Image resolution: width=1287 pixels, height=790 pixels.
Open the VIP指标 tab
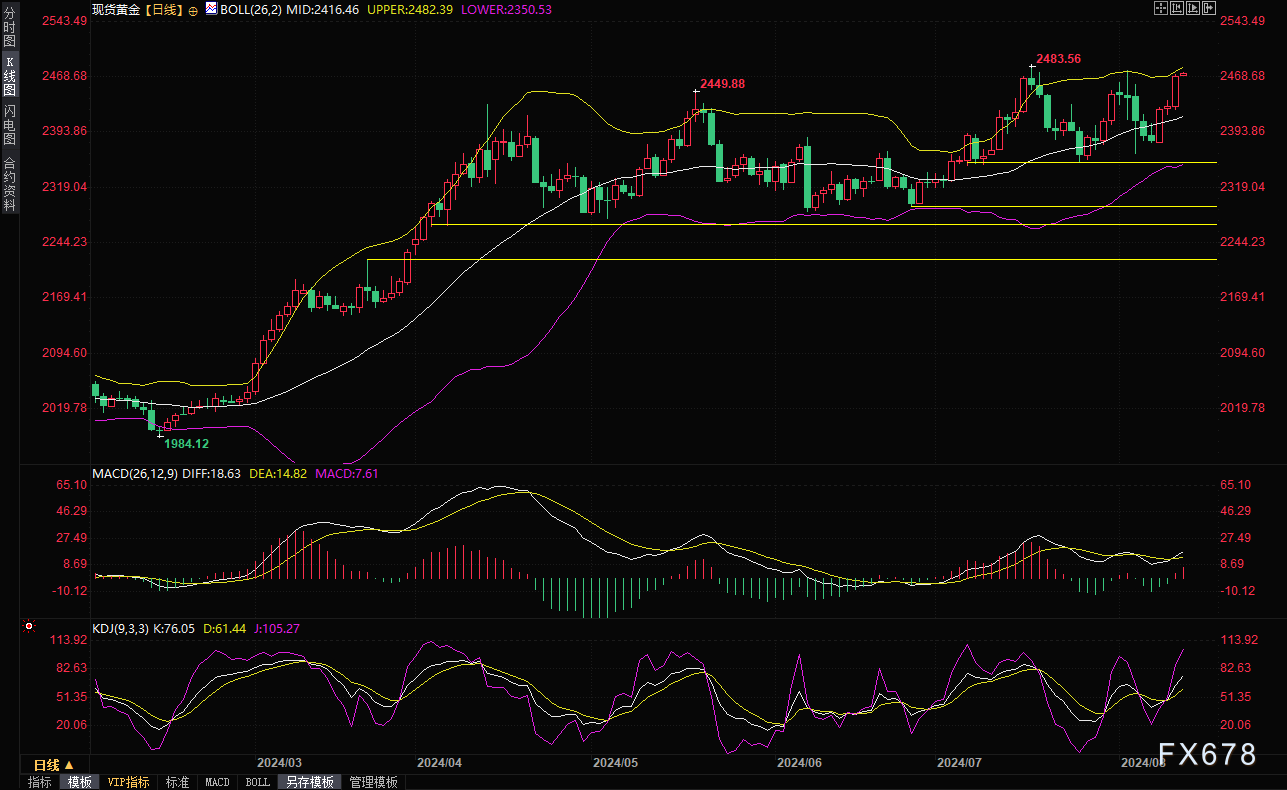(x=128, y=782)
